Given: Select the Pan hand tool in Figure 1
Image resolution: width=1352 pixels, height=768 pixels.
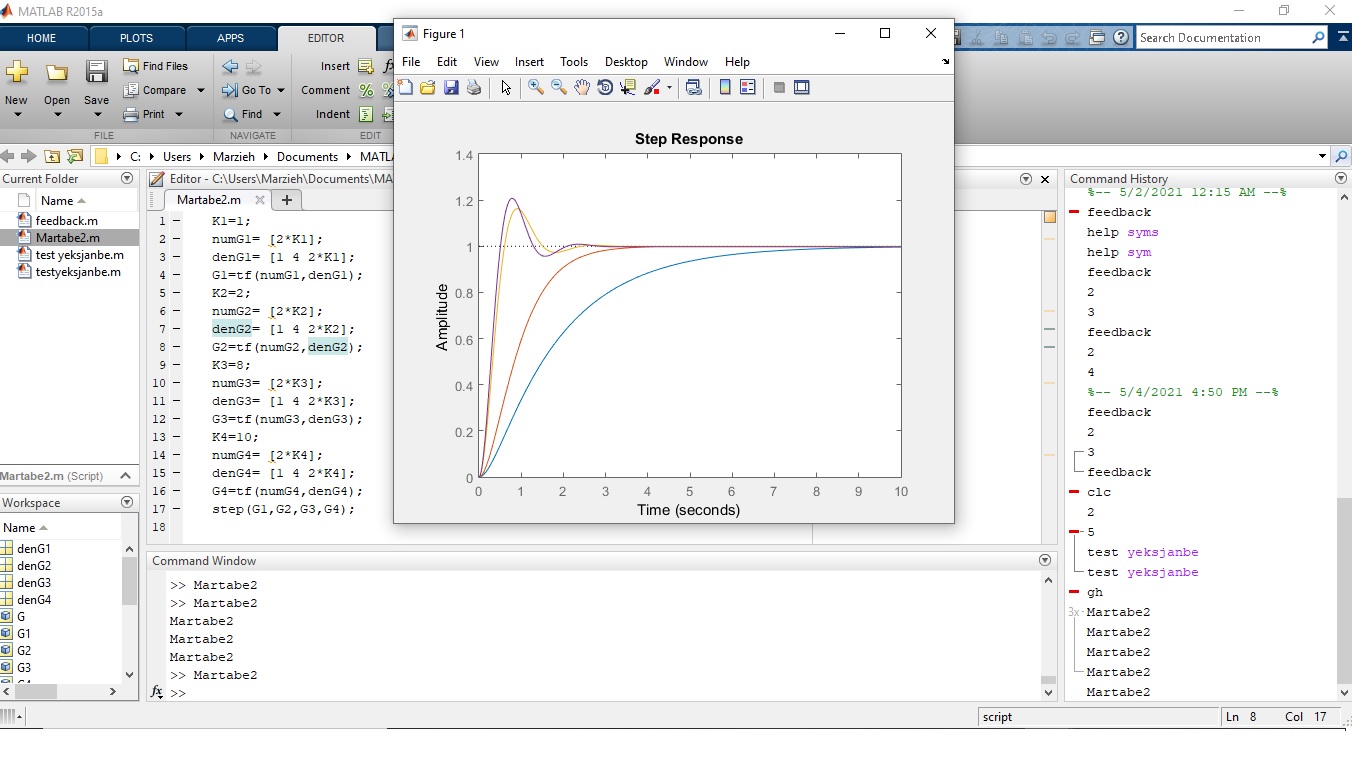Looking at the screenshot, I should coord(582,88).
